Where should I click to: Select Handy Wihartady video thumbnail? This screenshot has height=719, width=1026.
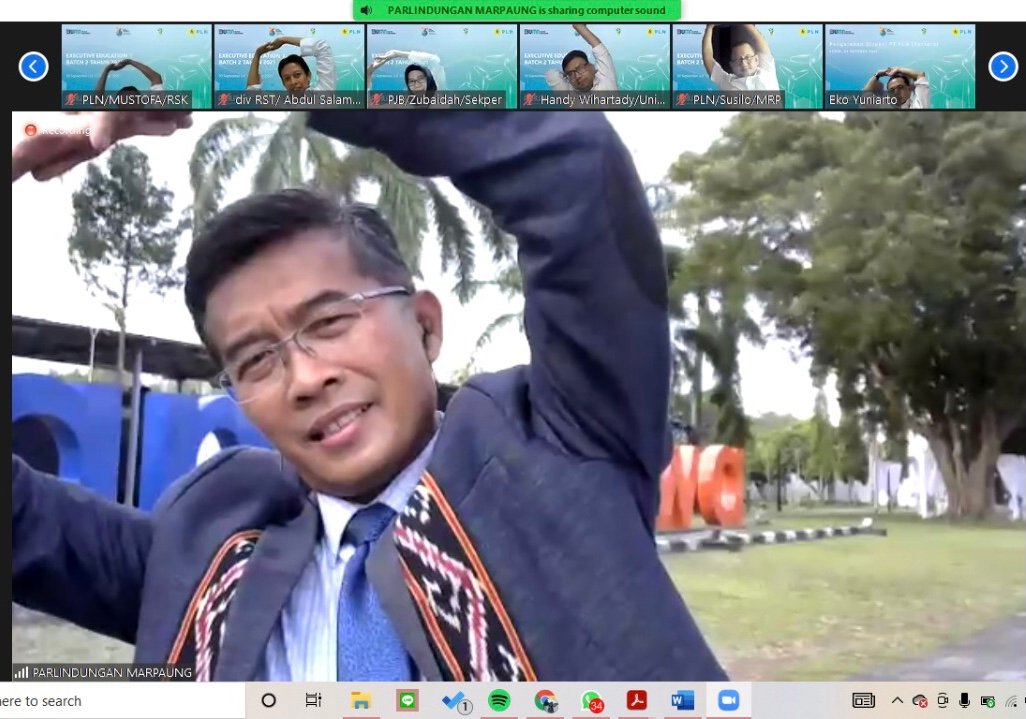coord(594,67)
